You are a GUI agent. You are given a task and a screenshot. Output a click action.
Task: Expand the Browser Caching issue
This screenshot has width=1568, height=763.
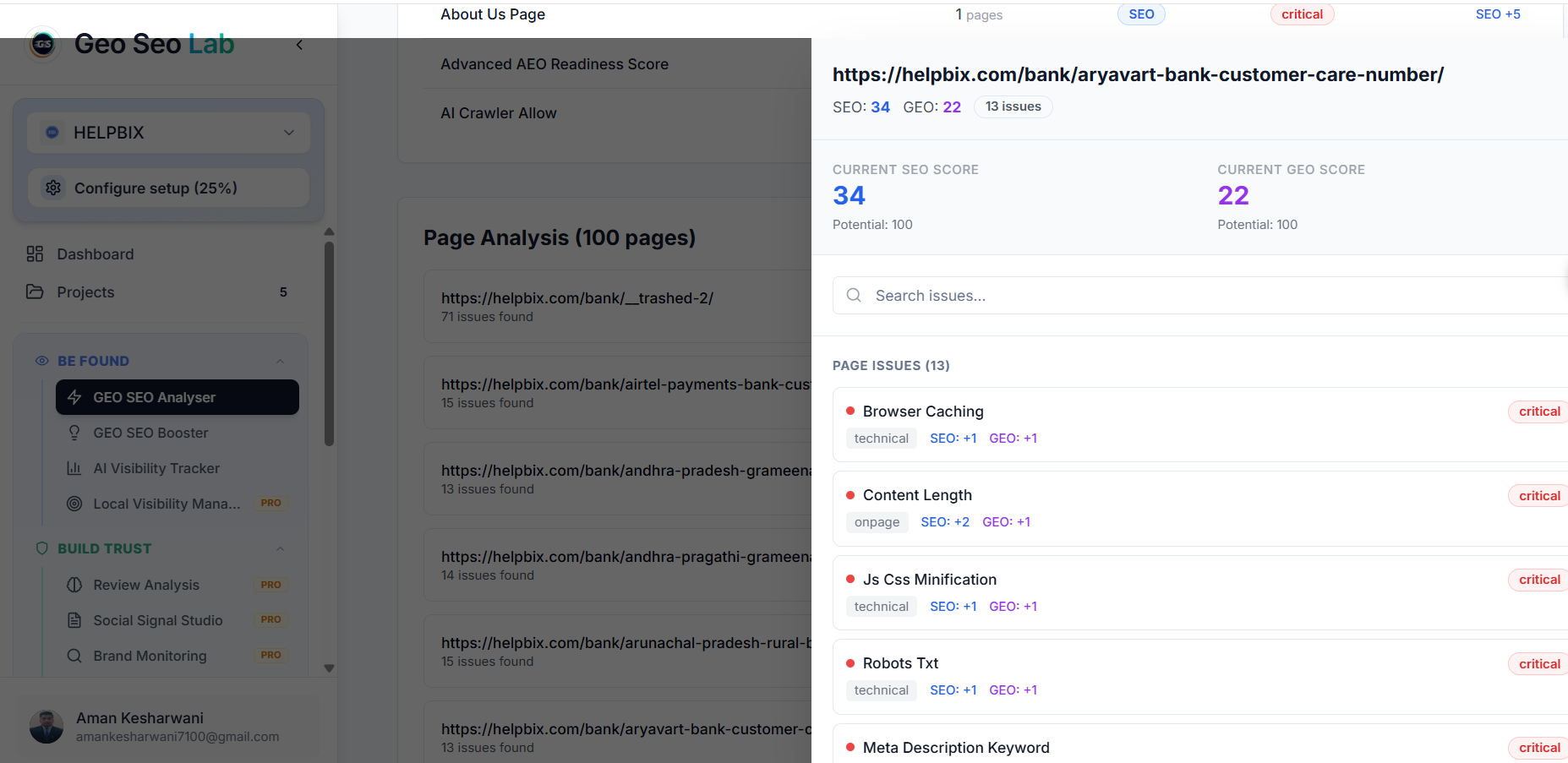1200,424
